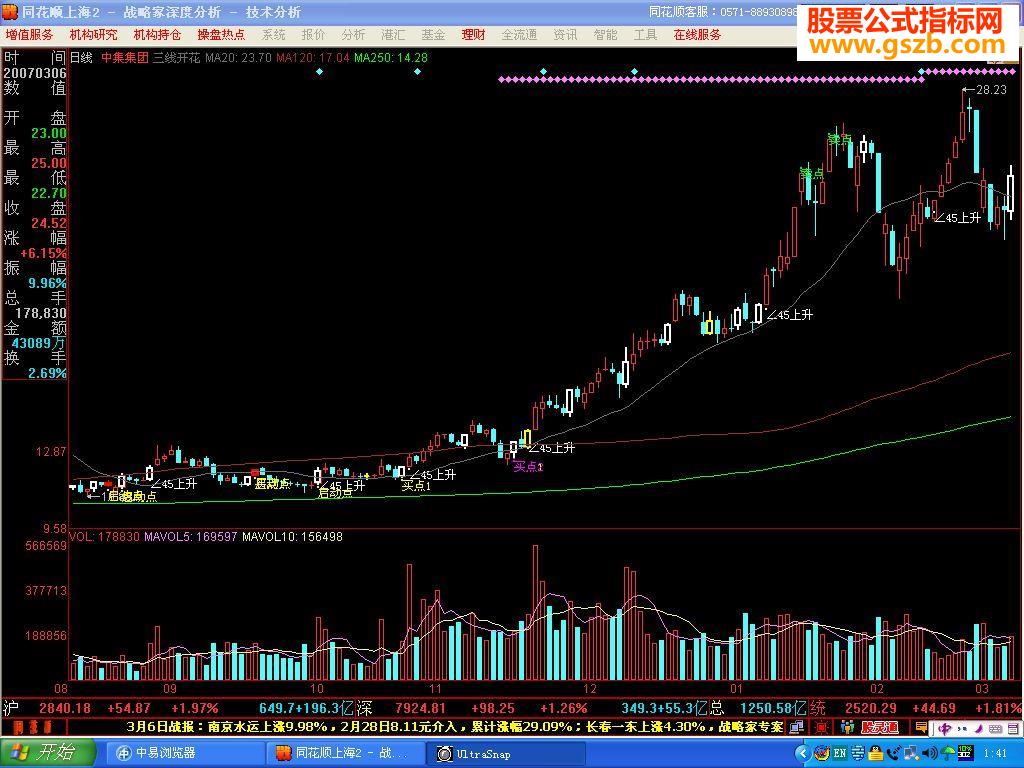The height and width of the screenshot is (768, 1024).
Task: Click the volume speaker tray icon
Action: (x=929, y=753)
